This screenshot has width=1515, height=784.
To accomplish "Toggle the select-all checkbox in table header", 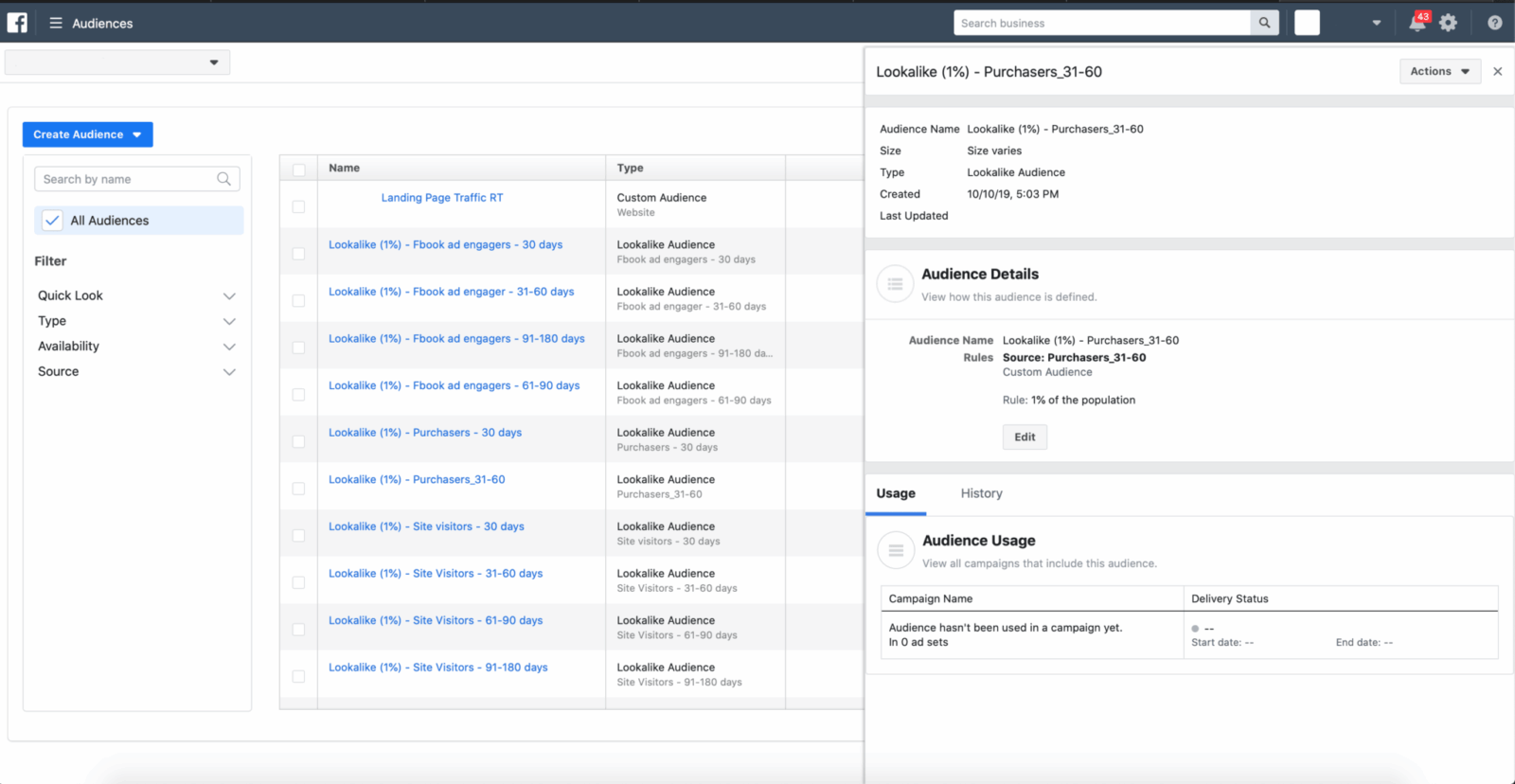I will (299, 169).
